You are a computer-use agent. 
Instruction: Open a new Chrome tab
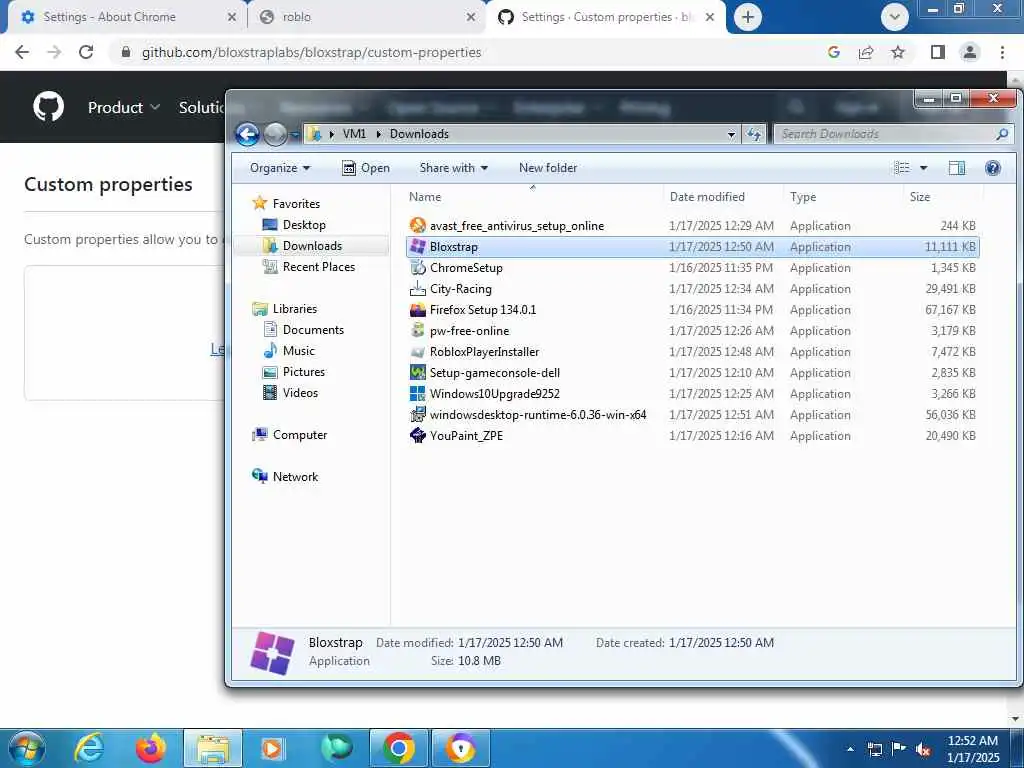point(748,17)
